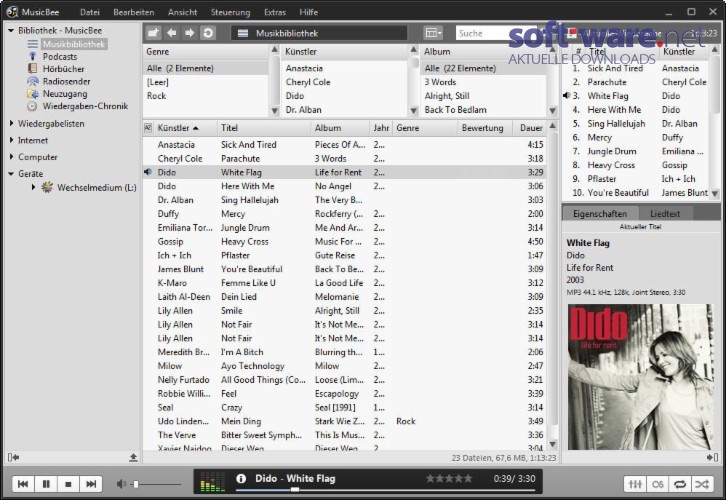Open the panel layout dropdown
The height and width of the screenshot is (500, 726).
433,33
